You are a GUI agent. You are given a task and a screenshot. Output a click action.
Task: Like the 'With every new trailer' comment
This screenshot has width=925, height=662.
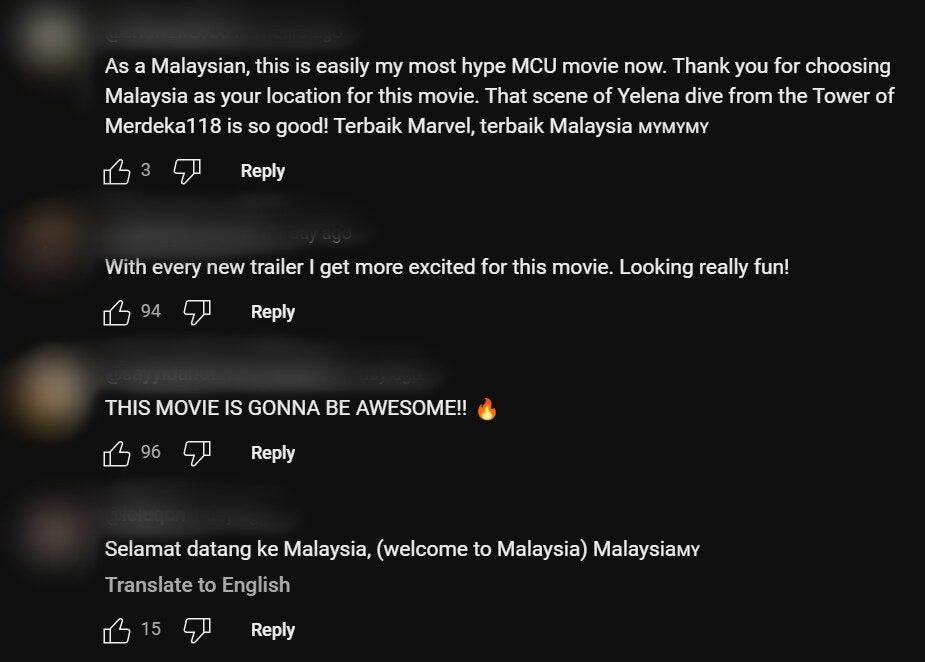point(116,313)
